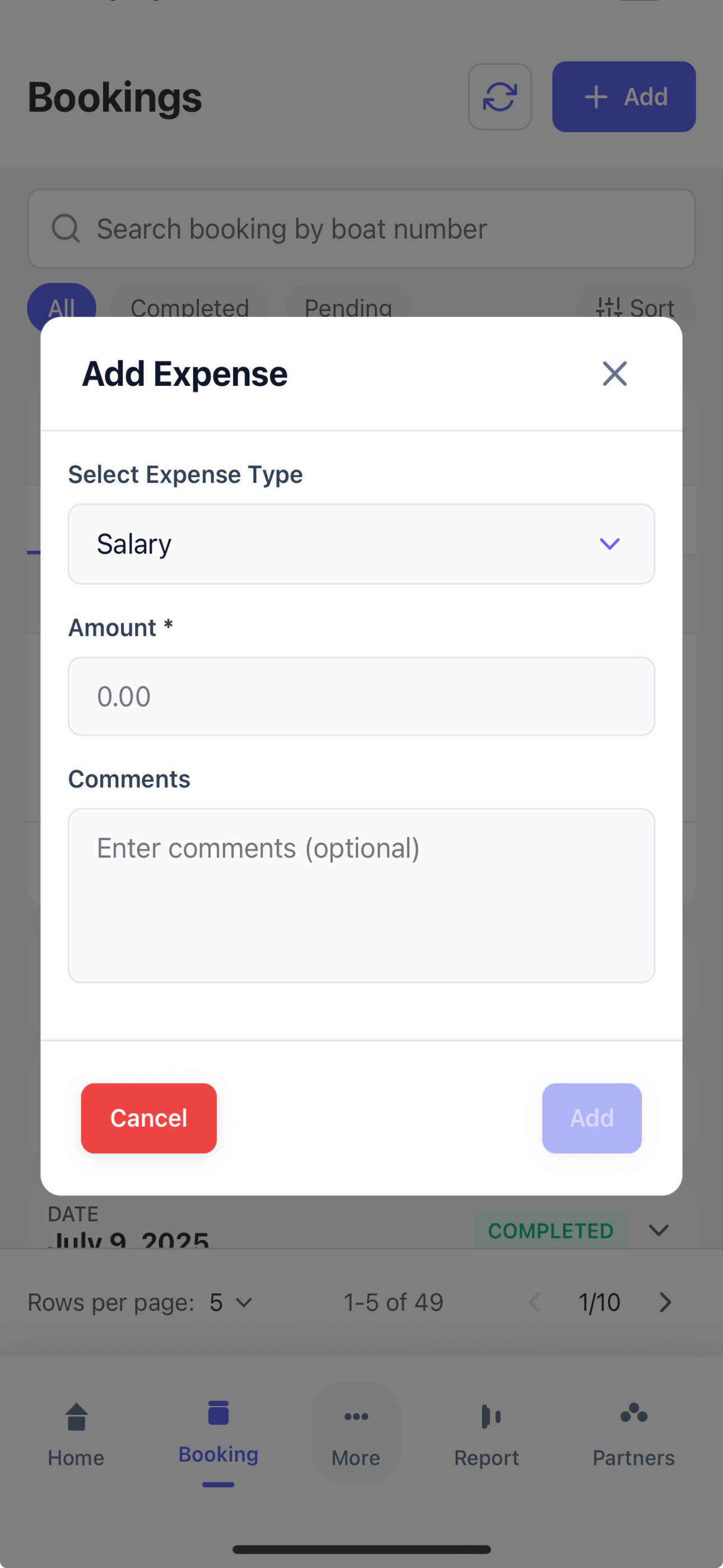Go to the Report icon
This screenshot has width=723, height=1568.
click(x=490, y=1416)
